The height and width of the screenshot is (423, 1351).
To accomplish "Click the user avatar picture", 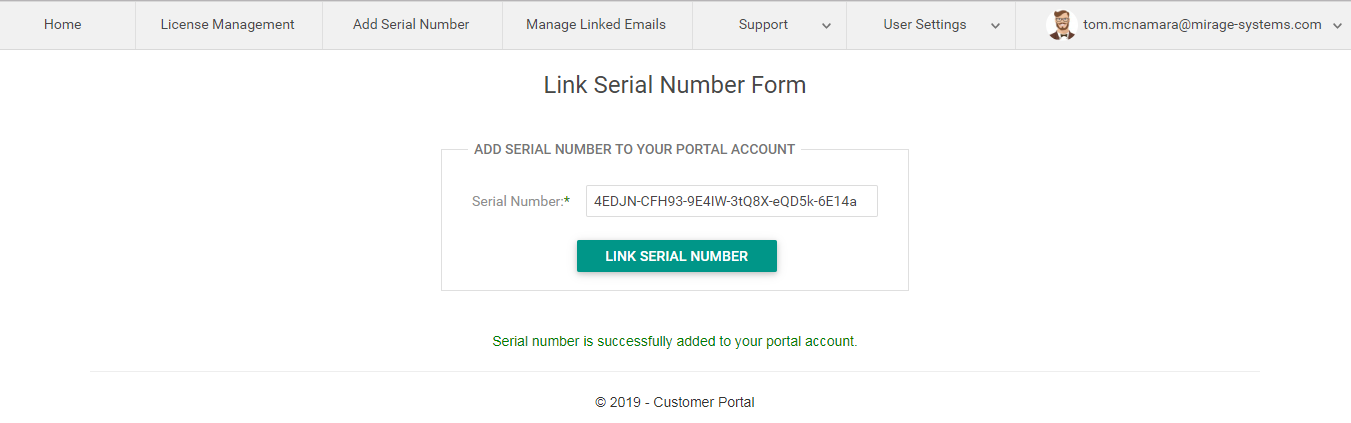I will [x=1061, y=25].
